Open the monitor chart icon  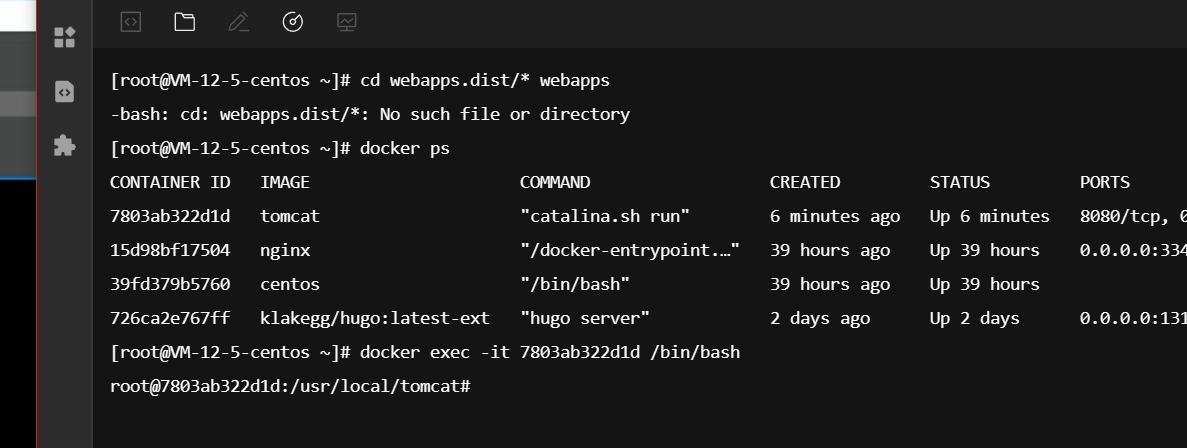click(x=347, y=22)
